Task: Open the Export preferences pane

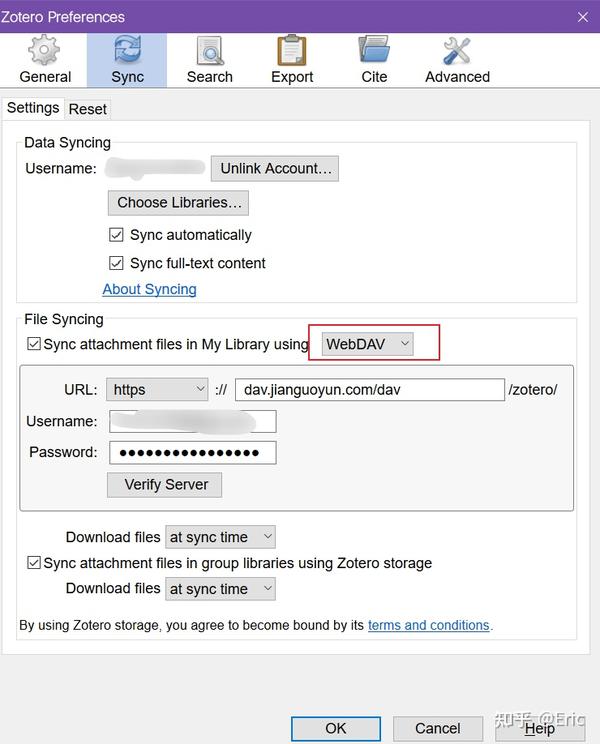Action: 292,60
